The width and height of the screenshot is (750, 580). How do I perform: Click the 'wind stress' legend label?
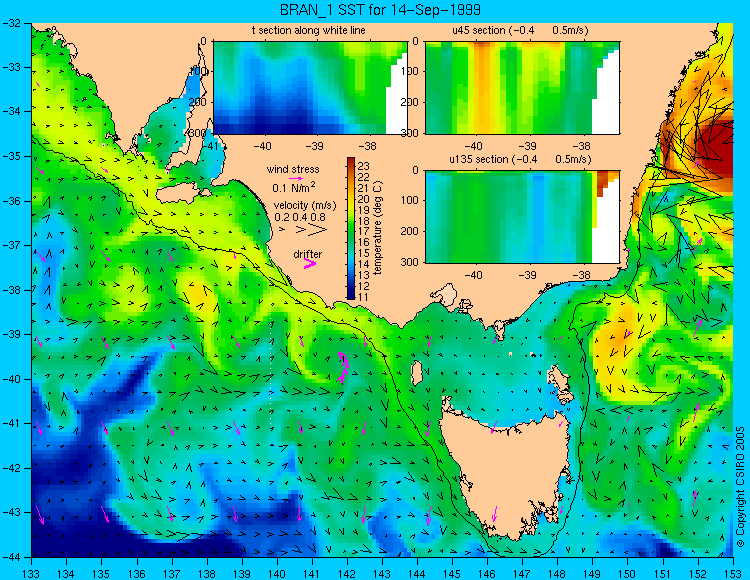293,169
